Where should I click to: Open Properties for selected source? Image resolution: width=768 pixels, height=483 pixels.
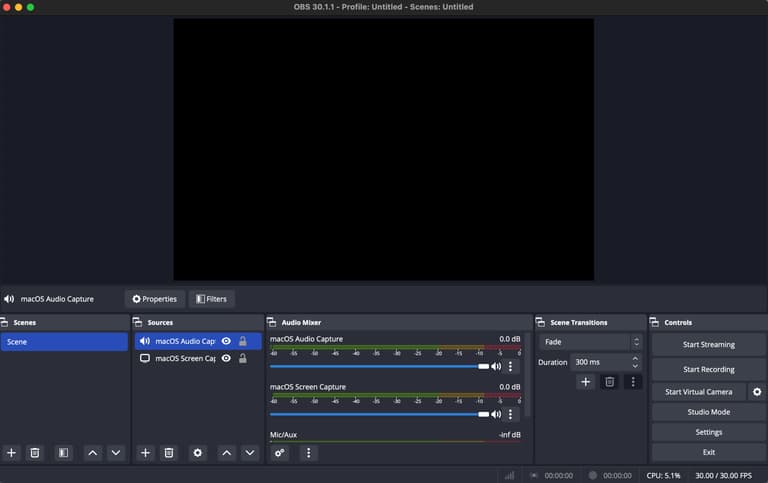(155, 299)
